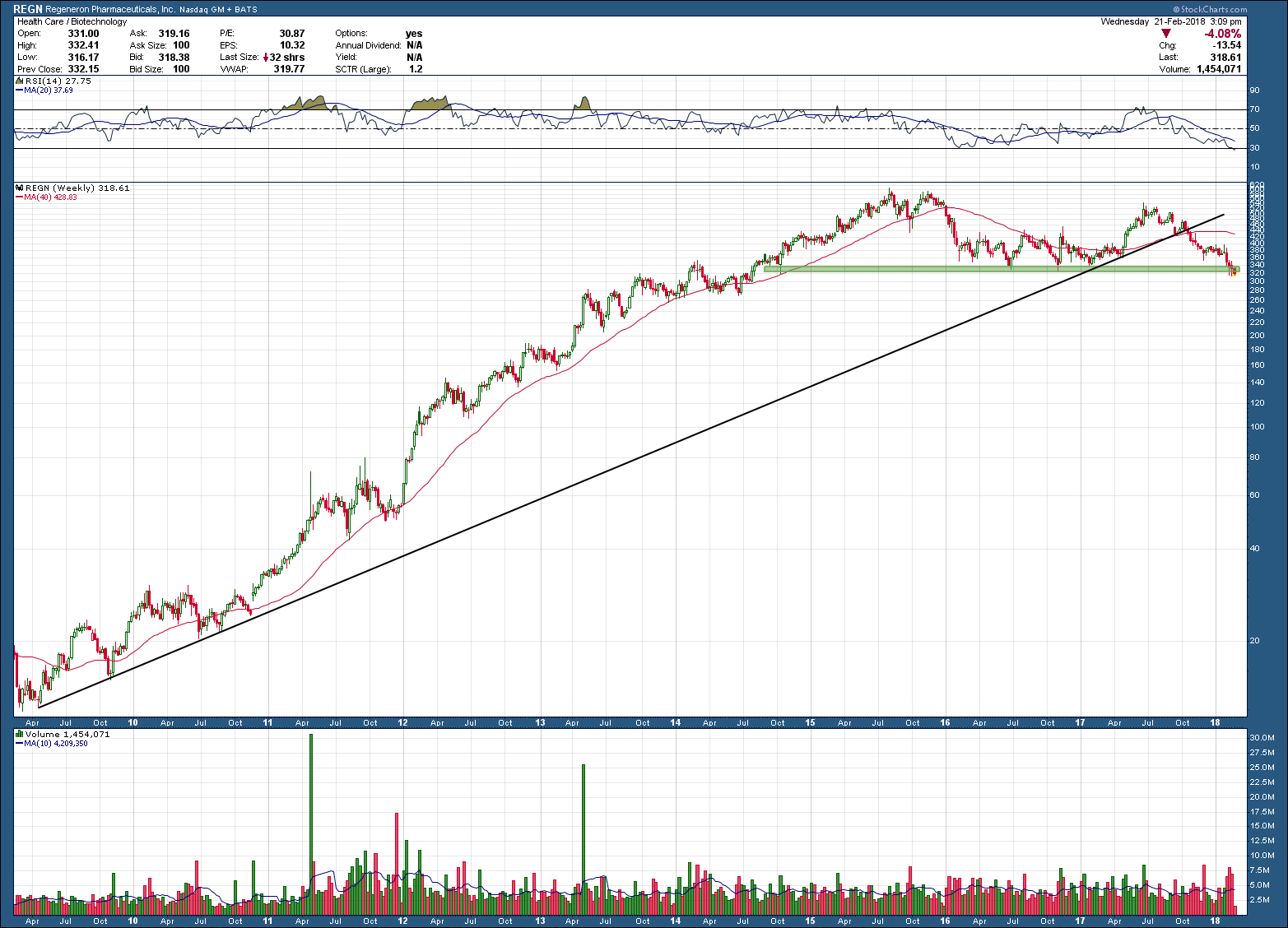Click the tall green volume bar in April 2013
This screenshot has height=928, width=1288.
coord(583,839)
